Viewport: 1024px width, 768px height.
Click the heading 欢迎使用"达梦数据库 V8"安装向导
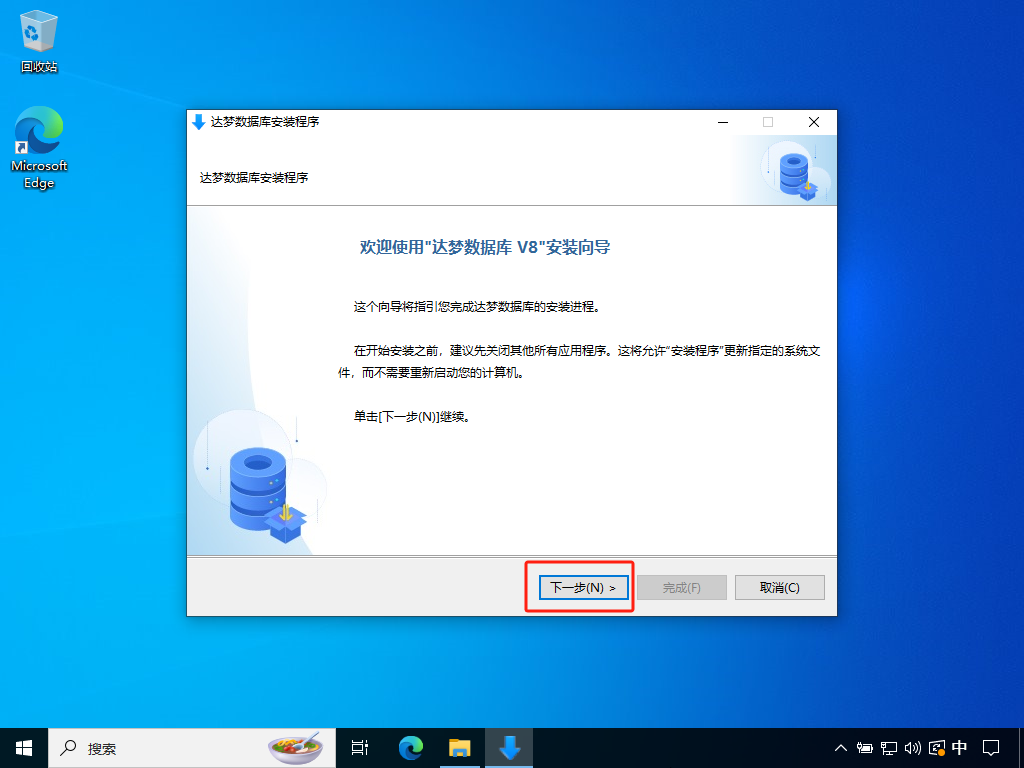[485, 248]
